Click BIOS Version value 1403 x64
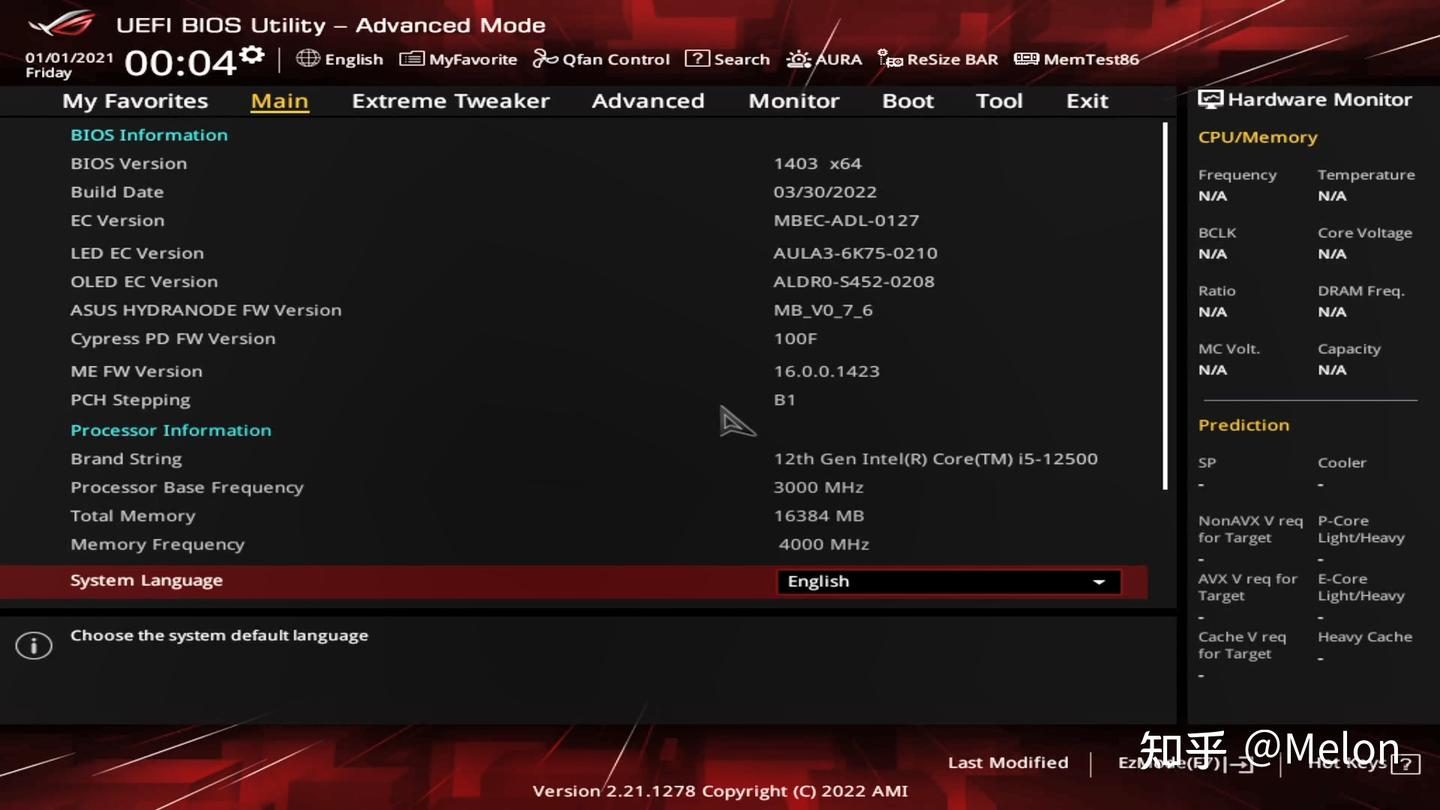Screen dimensions: 1440x810 [x=817, y=163]
